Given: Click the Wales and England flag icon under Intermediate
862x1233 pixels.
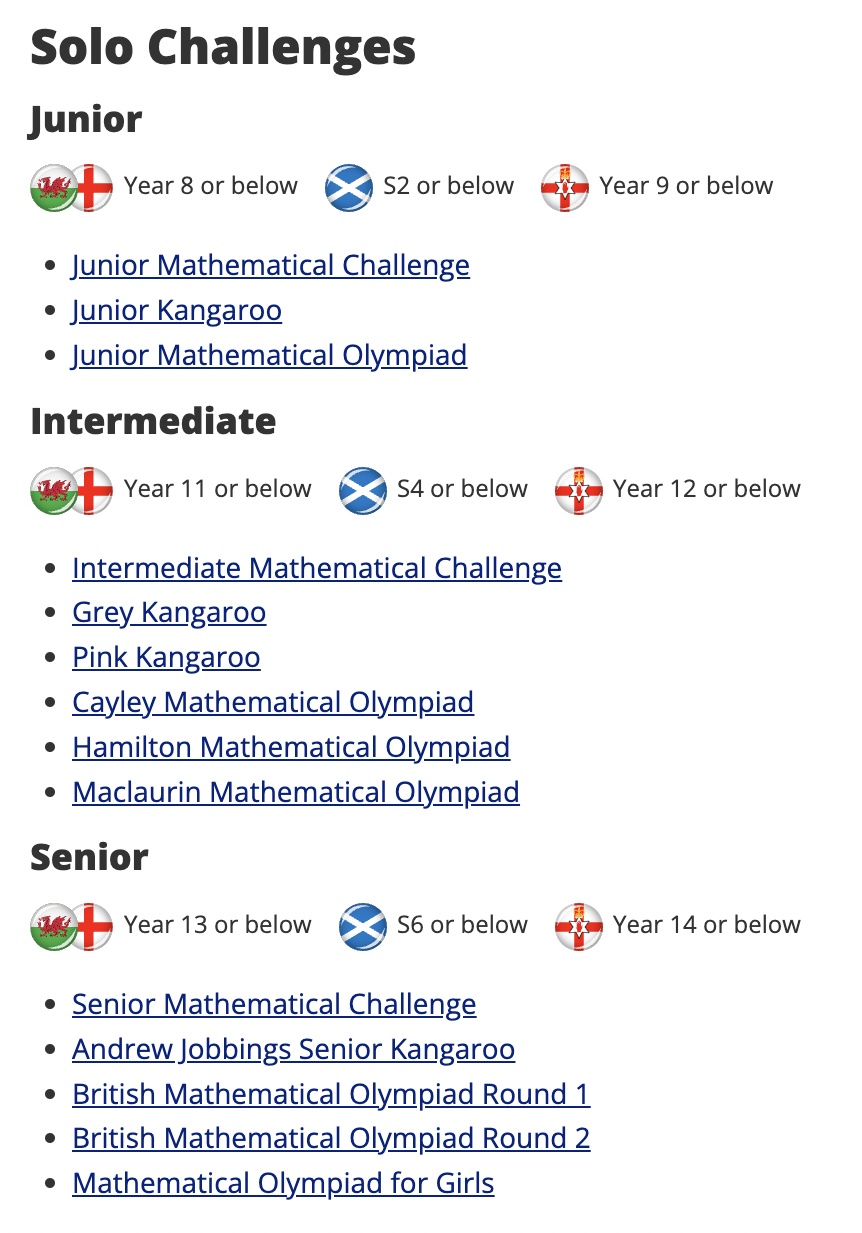Looking at the screenshot, I should pos(71,490).
